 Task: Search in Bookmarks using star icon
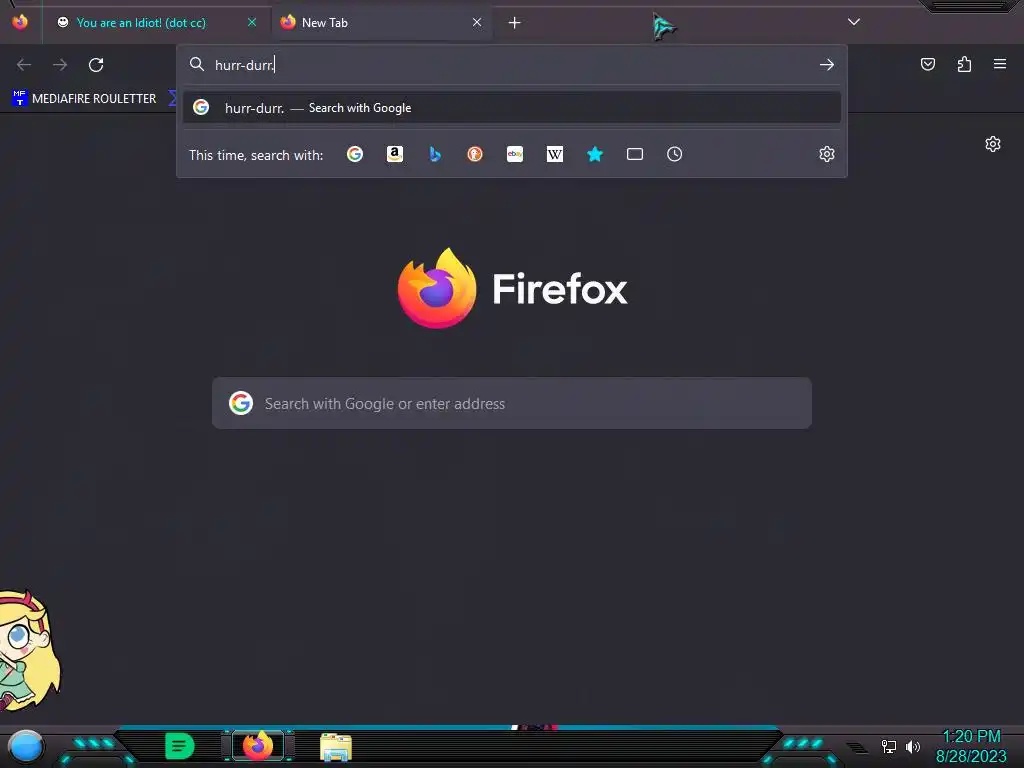click(x=595, y=154)
